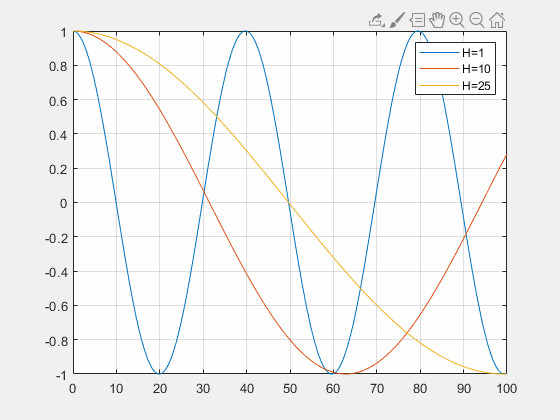Enable the Data Tips tool
The height and width of the screenshot is (420, 560).
[417, 20]
